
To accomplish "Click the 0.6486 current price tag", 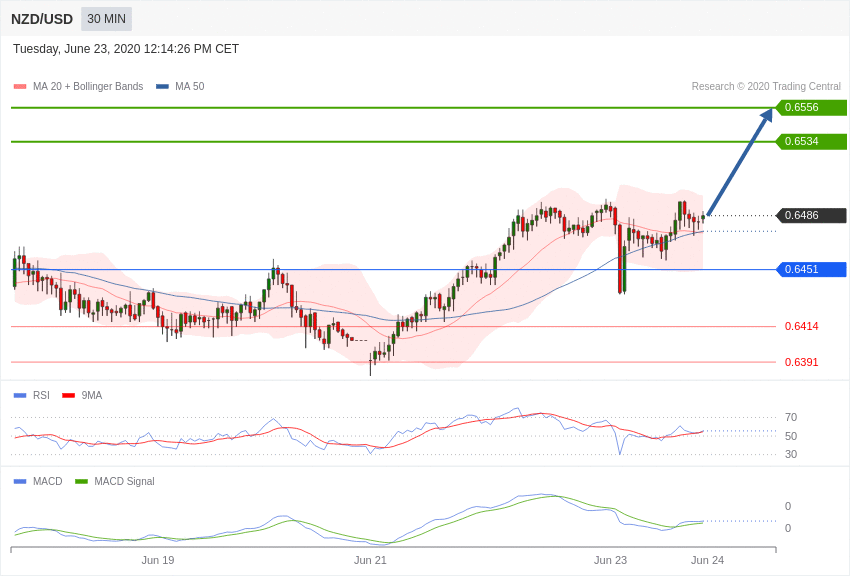I will click(811, 216).
